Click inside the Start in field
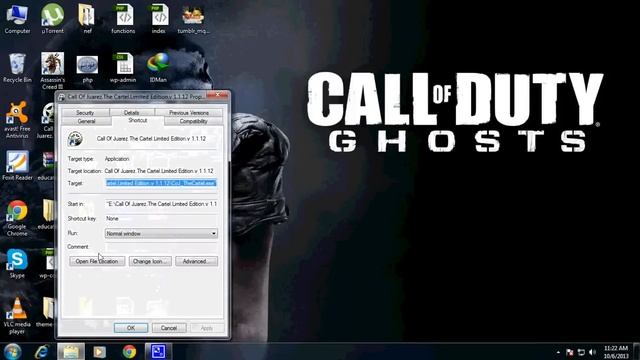 tap(161, 204)
